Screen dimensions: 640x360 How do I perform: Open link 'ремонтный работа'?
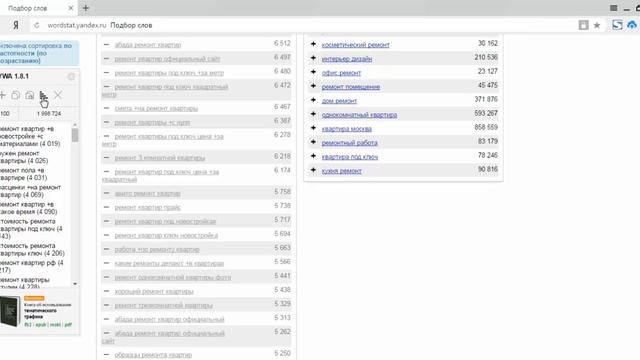[349, 143]
